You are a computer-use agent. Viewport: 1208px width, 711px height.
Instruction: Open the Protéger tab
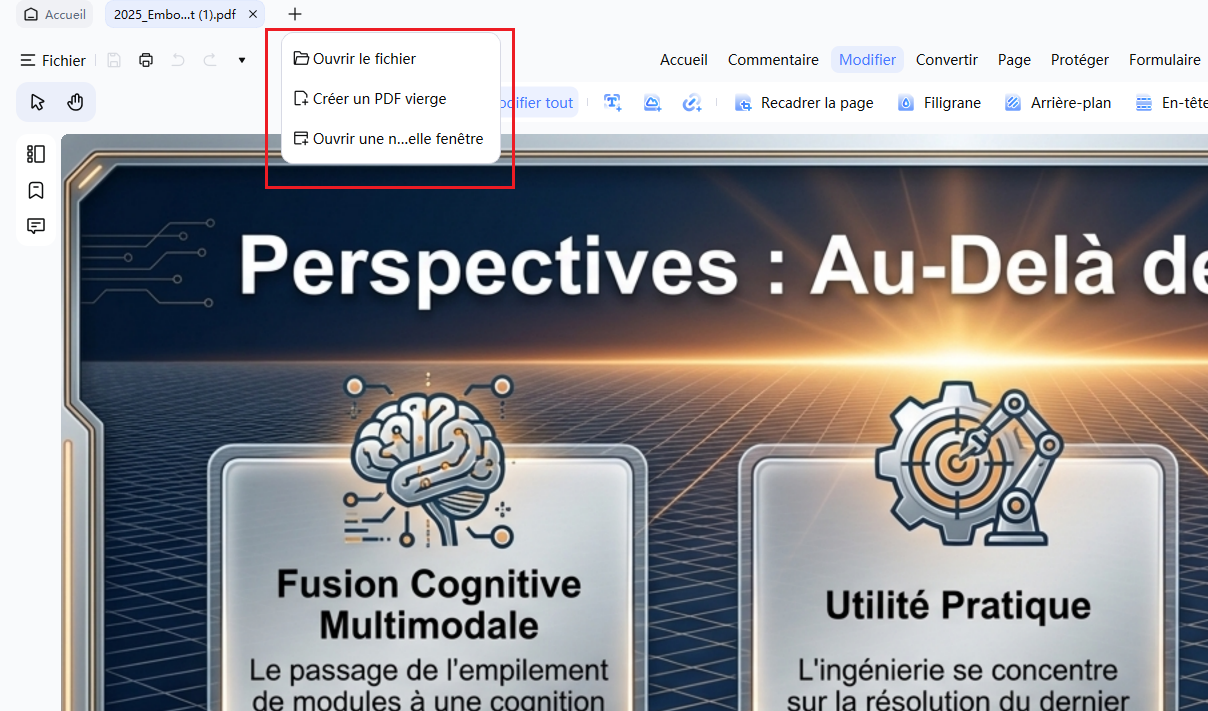click(x=1080, y=60)
